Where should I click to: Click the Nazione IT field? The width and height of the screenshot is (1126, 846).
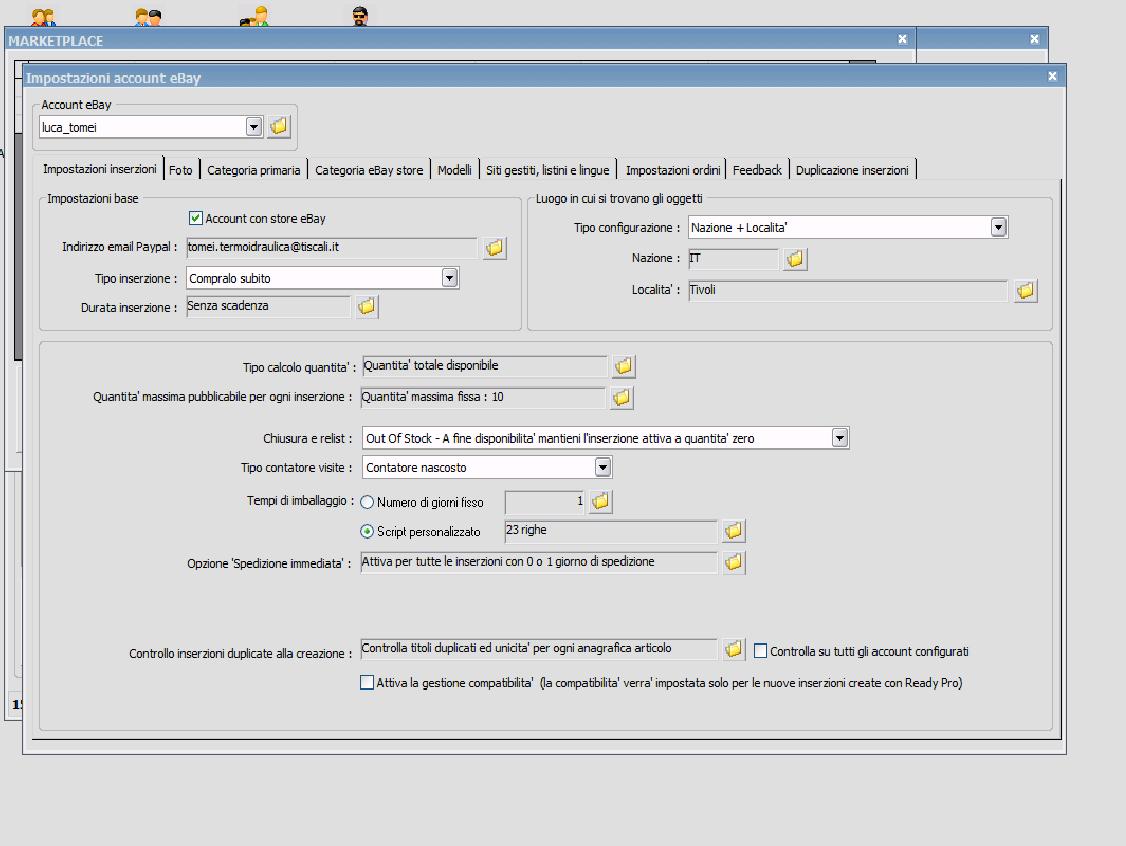pos(733,259)
